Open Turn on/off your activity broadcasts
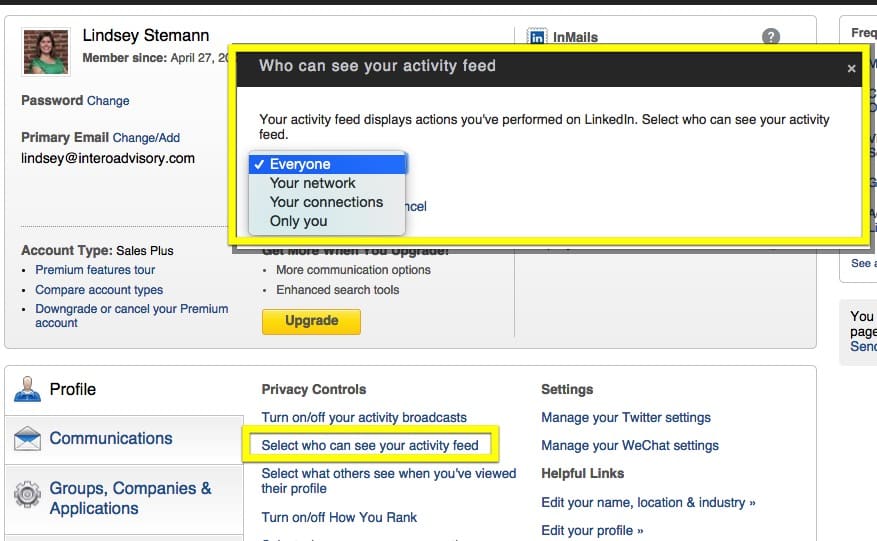877x541 pixels. 364,417
